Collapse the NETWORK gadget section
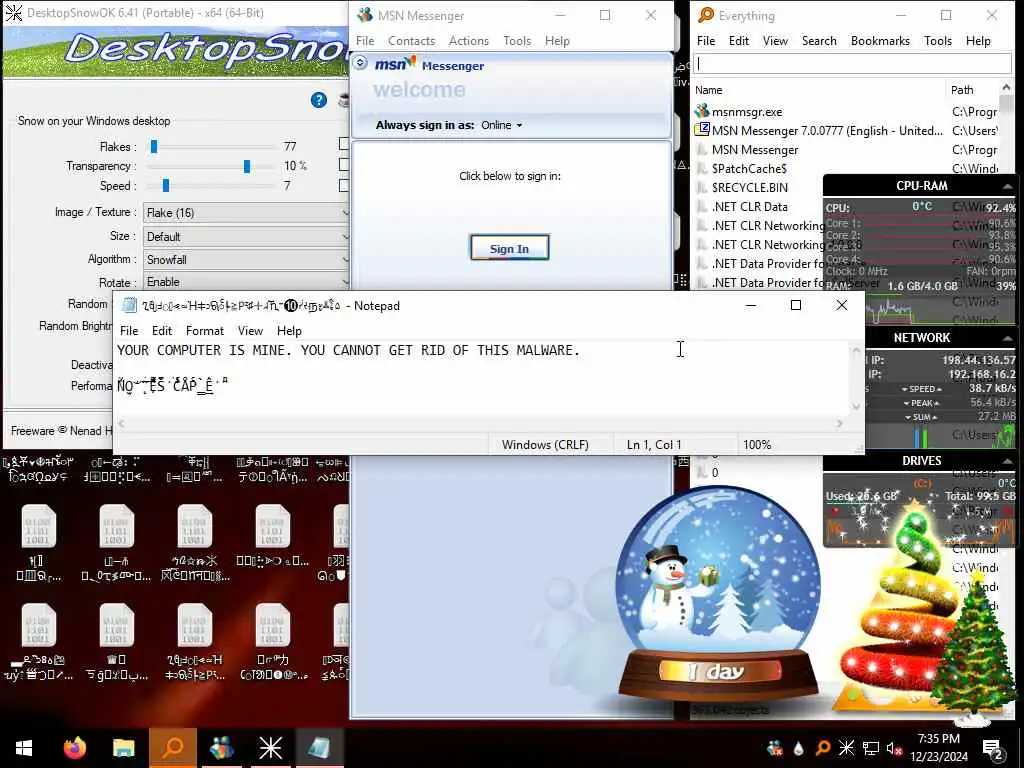1024x768 pixels. point(1006,338)
